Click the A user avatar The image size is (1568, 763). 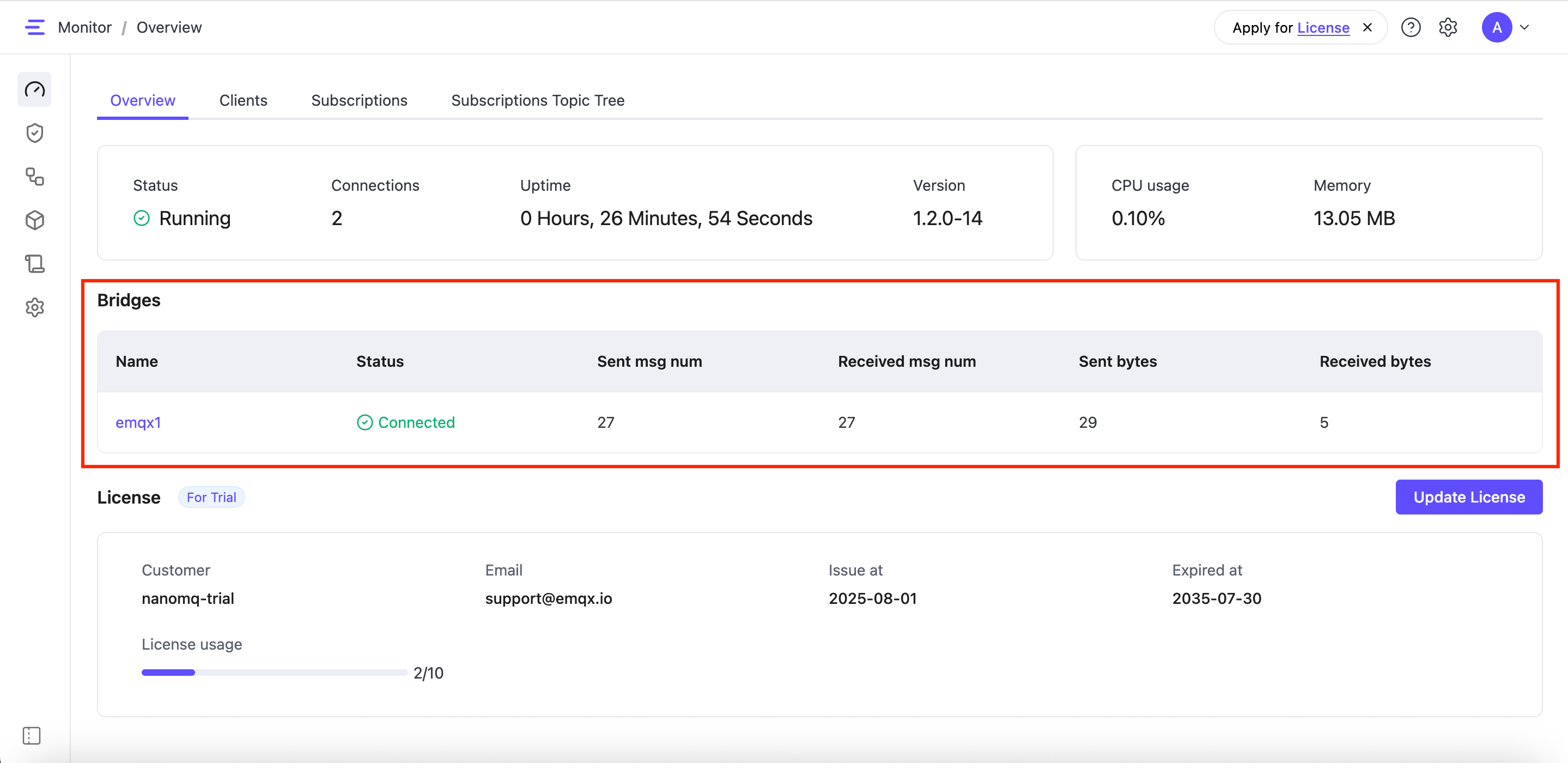click(1496, 27)
